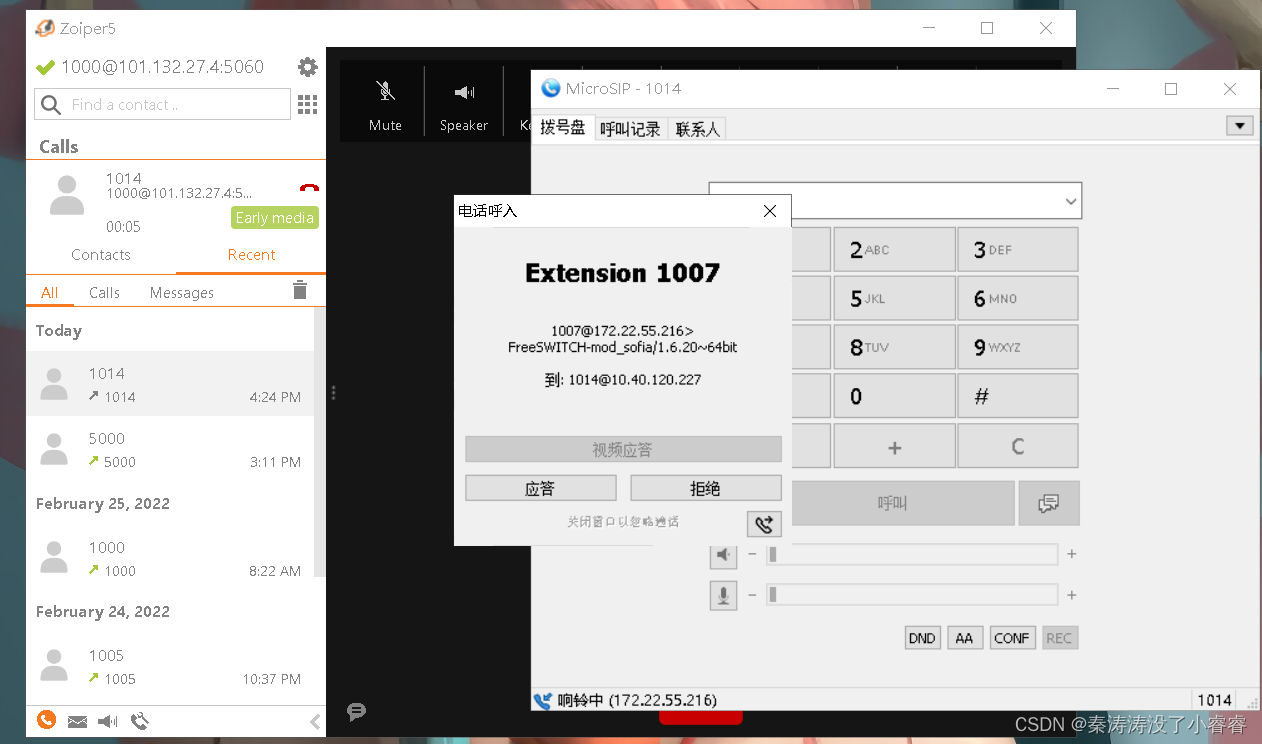The height and width of the screenshot is (744, 1262).
Task: Click the trash icon to clear call history
Action: click(x=299, y=291)
